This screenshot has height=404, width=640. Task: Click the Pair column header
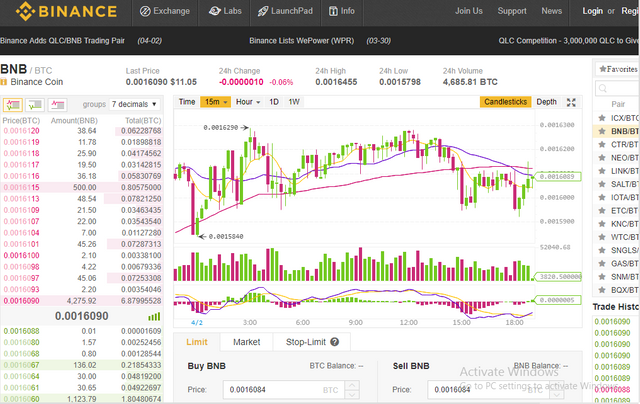(x=618, y=104)
